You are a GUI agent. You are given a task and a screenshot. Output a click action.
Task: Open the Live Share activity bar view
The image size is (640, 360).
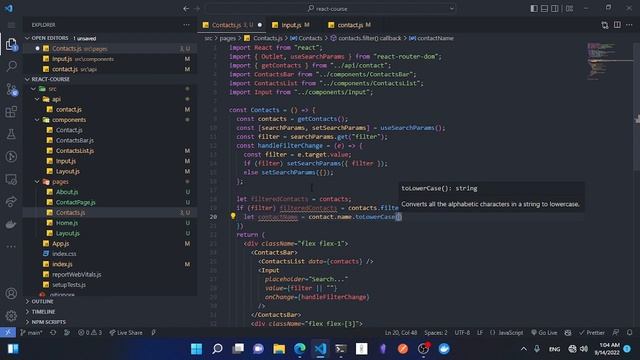tap(11, 201)
